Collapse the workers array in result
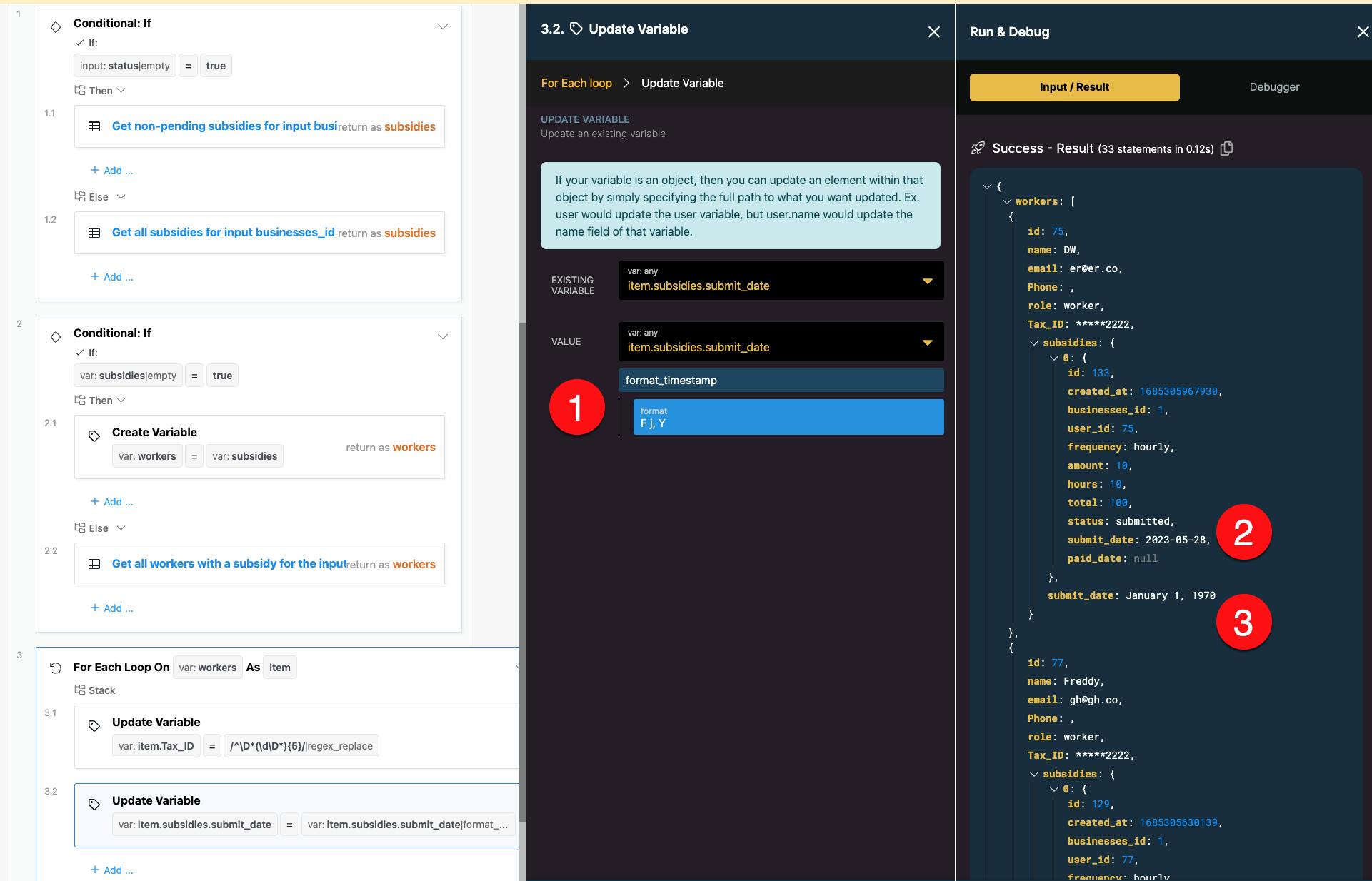This screenshot has width=1372, height=881. tap(1007, 201)
